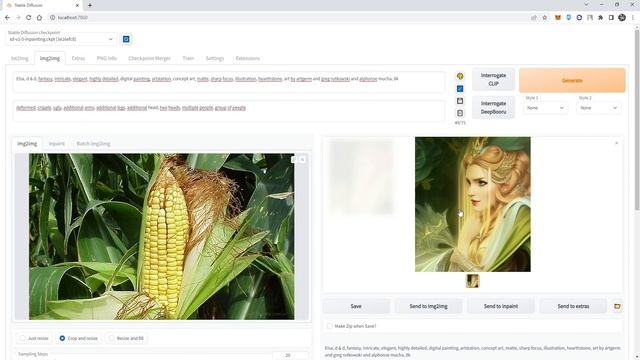The width and height of the screenshot is (640, 360).
Task: Open the Style 2 dropdown
Action: point(598,108)
